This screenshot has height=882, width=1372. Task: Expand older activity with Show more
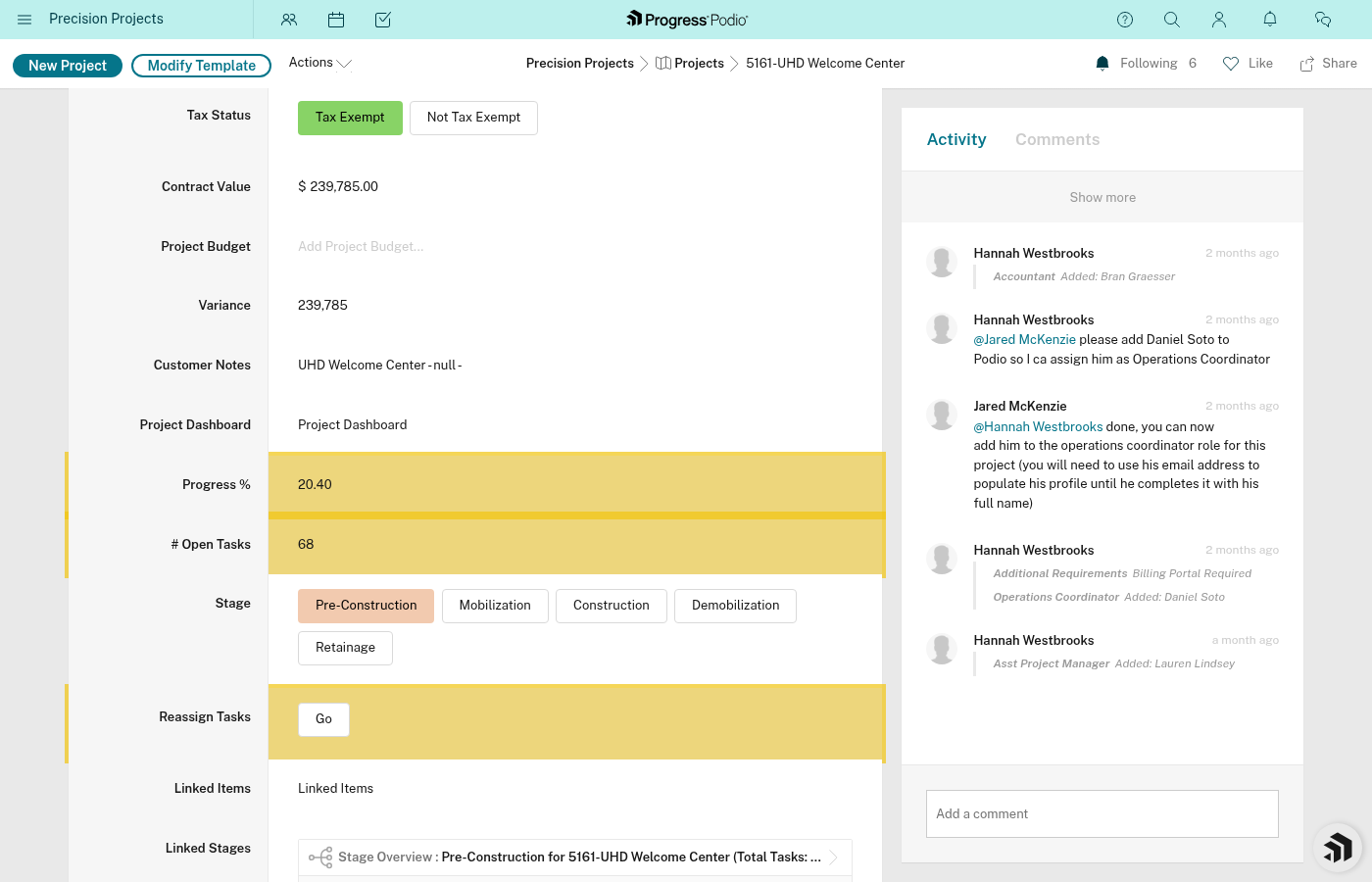[x=1102, y=197]
